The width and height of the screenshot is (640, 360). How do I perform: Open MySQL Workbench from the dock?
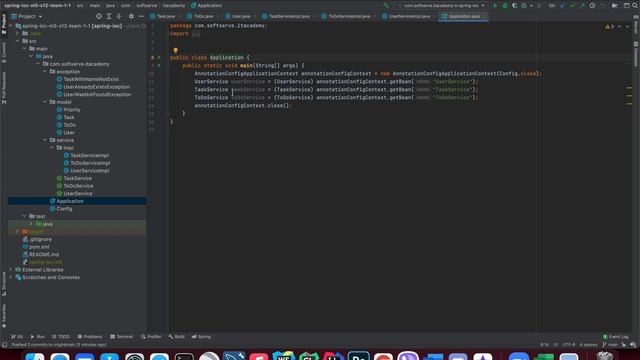(234, 357)
